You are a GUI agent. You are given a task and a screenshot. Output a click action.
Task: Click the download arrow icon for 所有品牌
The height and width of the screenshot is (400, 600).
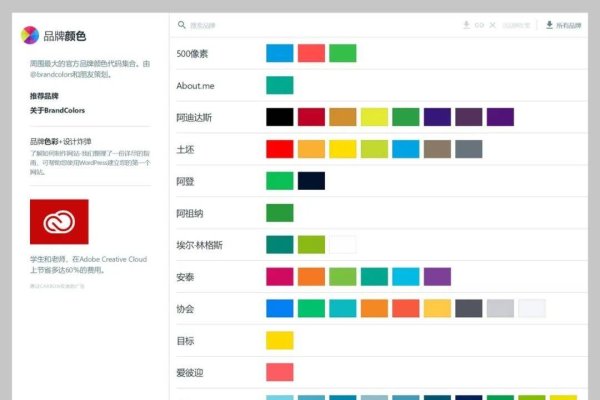click(x=549, y=25)
